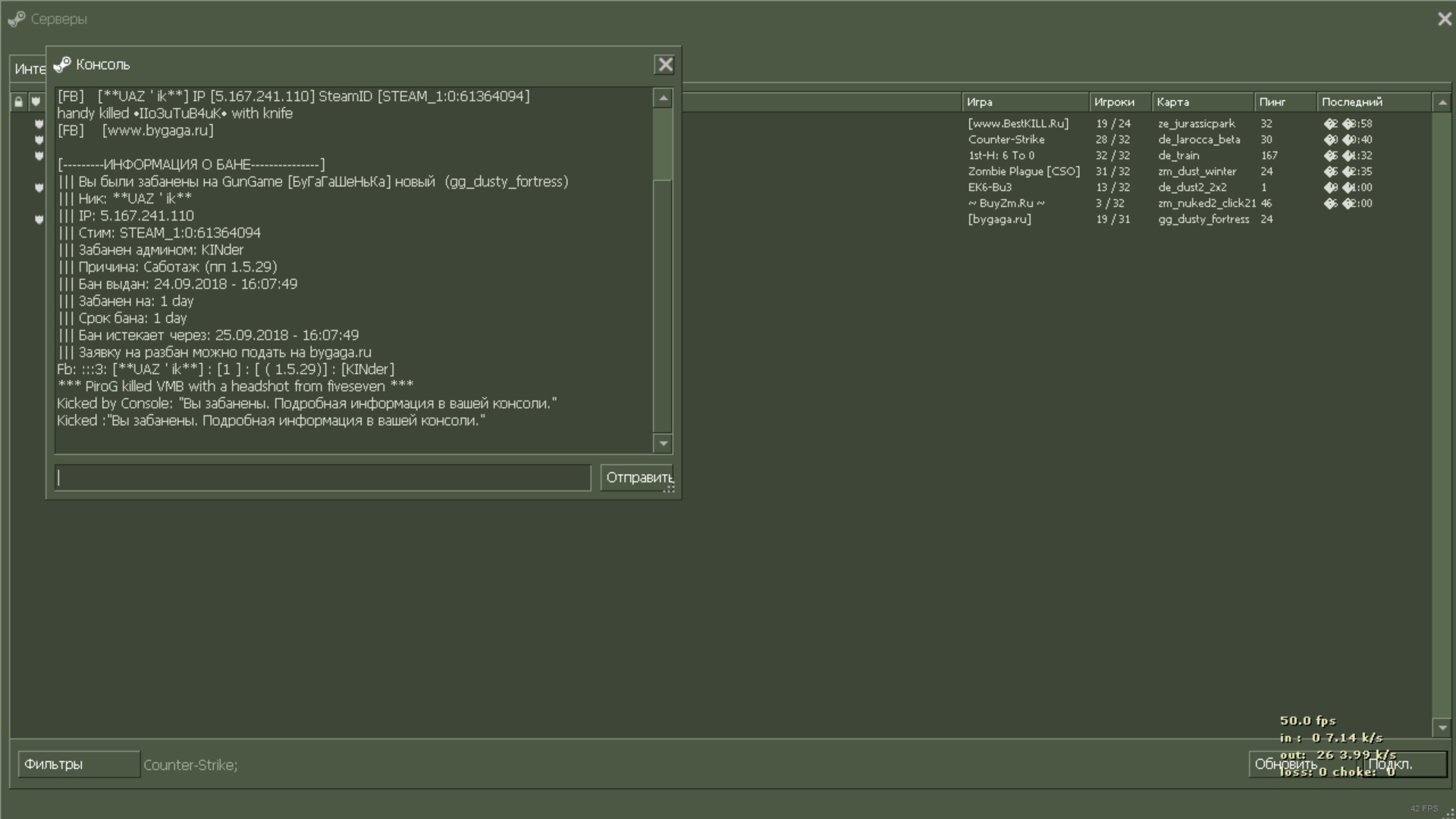Sort by the Последний column header
This screenshot has height=819, width=1456.
[1374, 102]
